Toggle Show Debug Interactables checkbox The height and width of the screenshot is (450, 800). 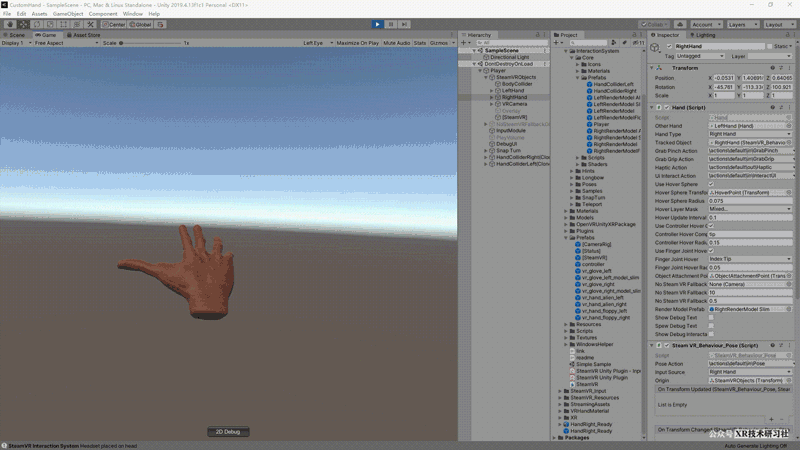pyautogui.click(x=711, y=334)
